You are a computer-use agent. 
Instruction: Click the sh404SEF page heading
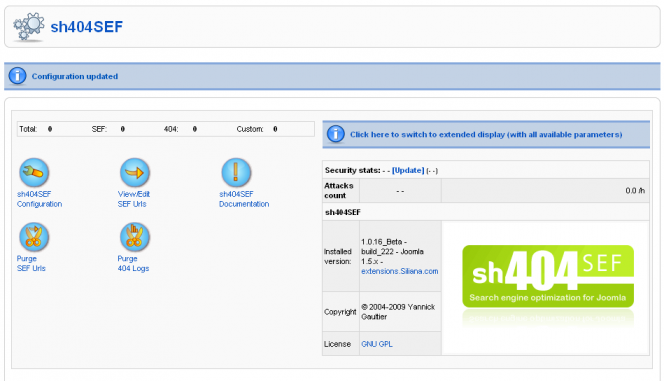click(86, 27)
